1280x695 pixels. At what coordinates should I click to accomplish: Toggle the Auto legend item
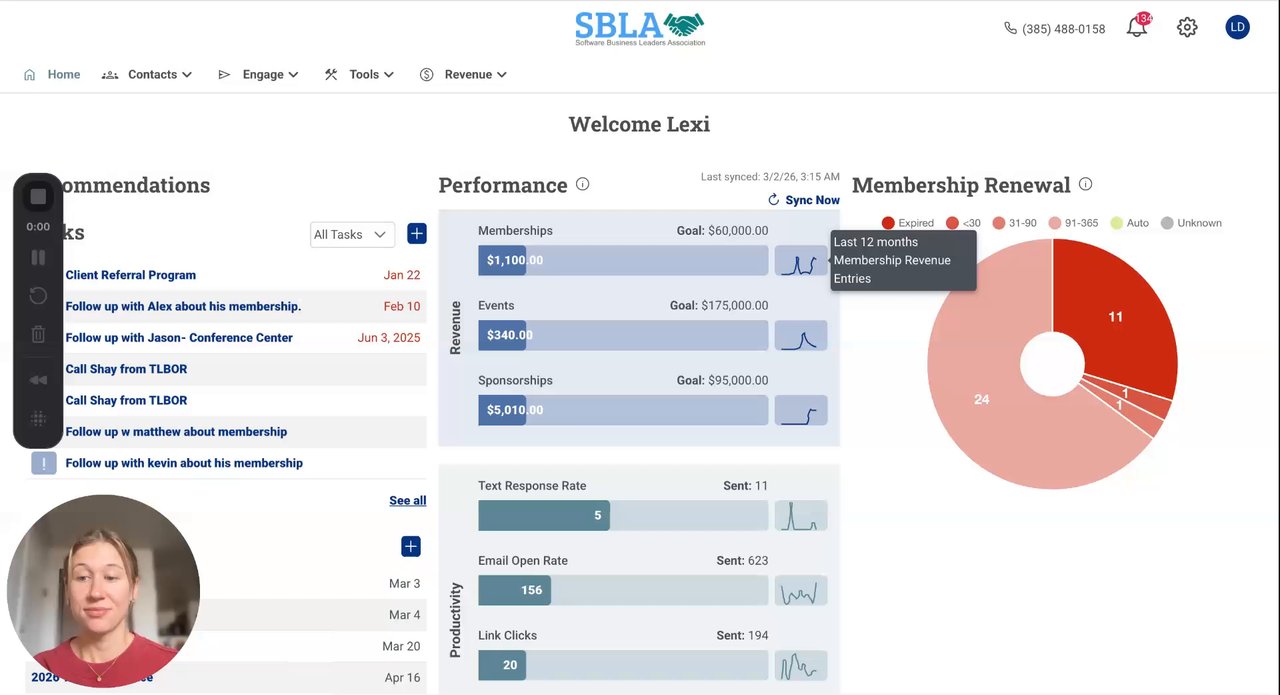(1130, 223)
